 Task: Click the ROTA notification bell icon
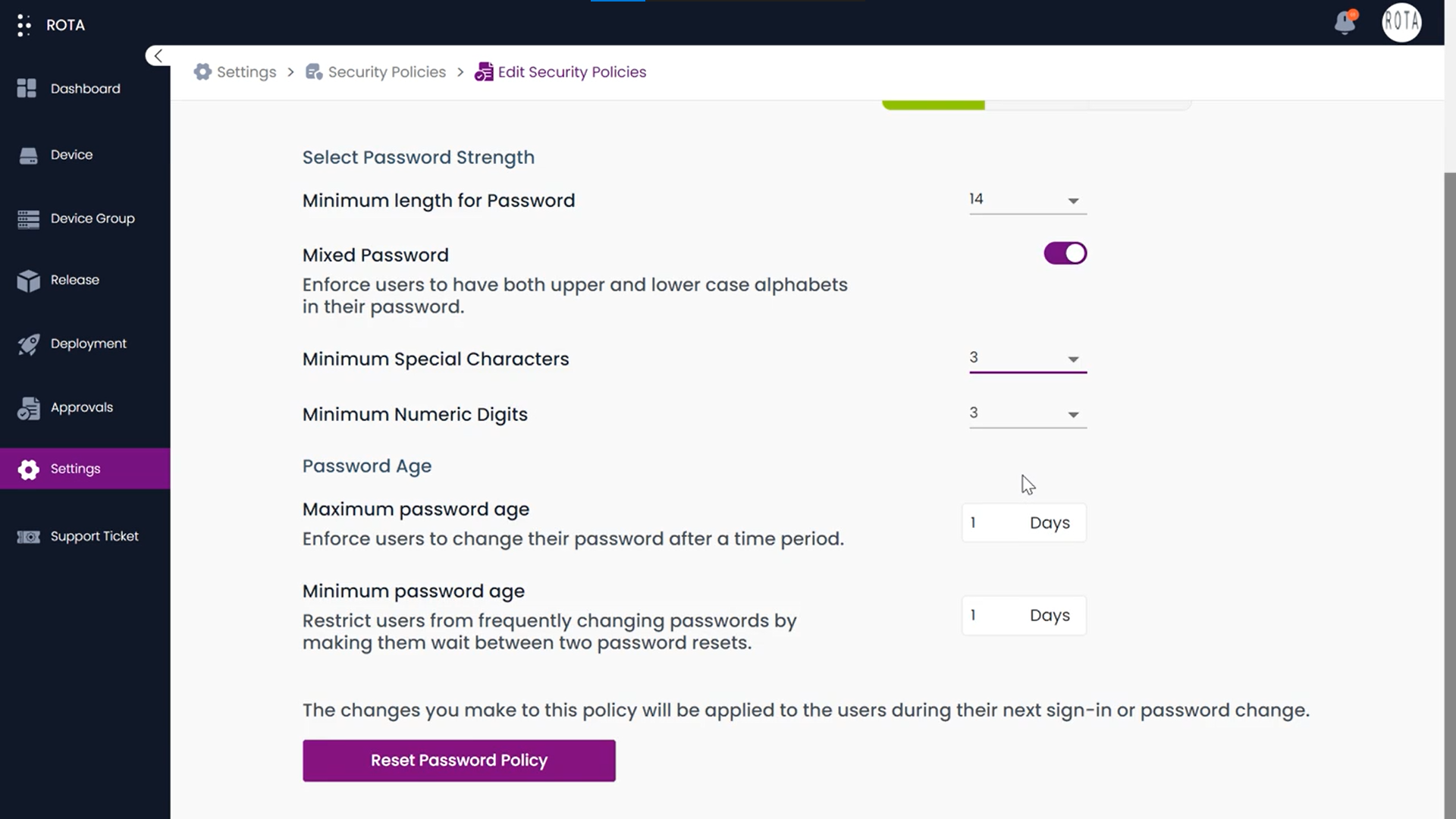click(x=1347, y=22)
